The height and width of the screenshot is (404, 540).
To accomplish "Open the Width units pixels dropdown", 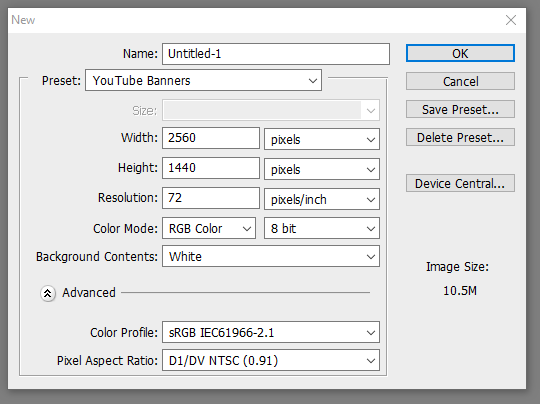I will 322,139.
